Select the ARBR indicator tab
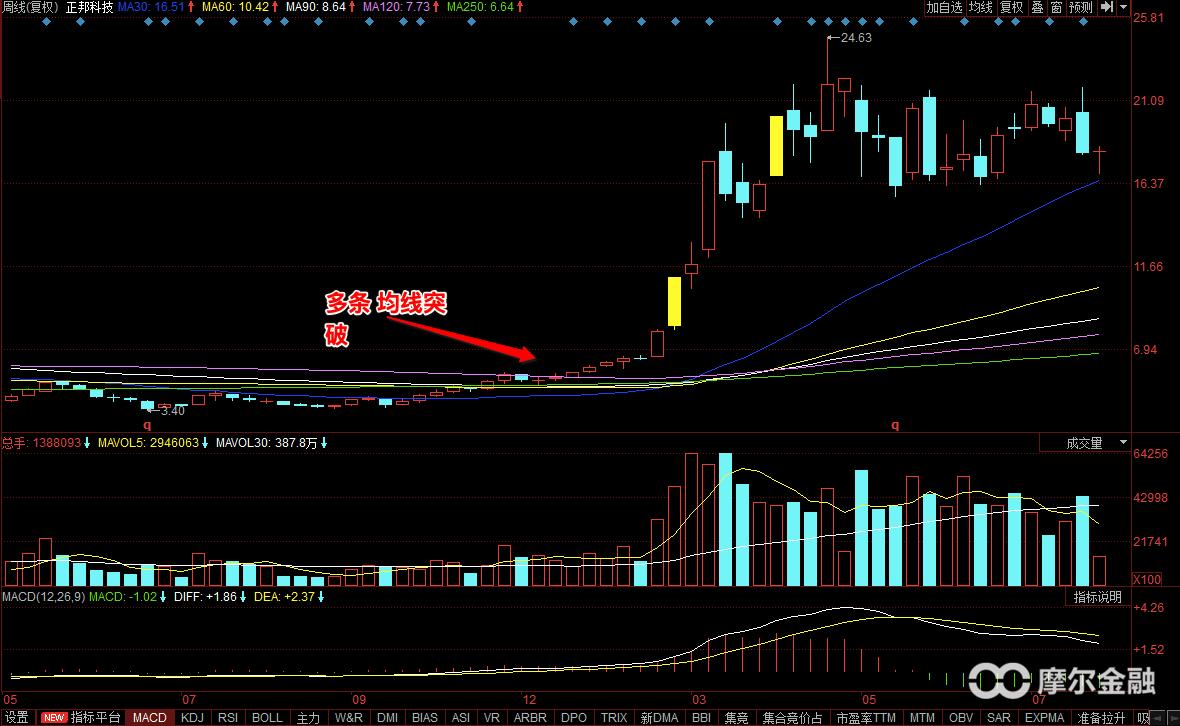 click(x=530, y=718)
